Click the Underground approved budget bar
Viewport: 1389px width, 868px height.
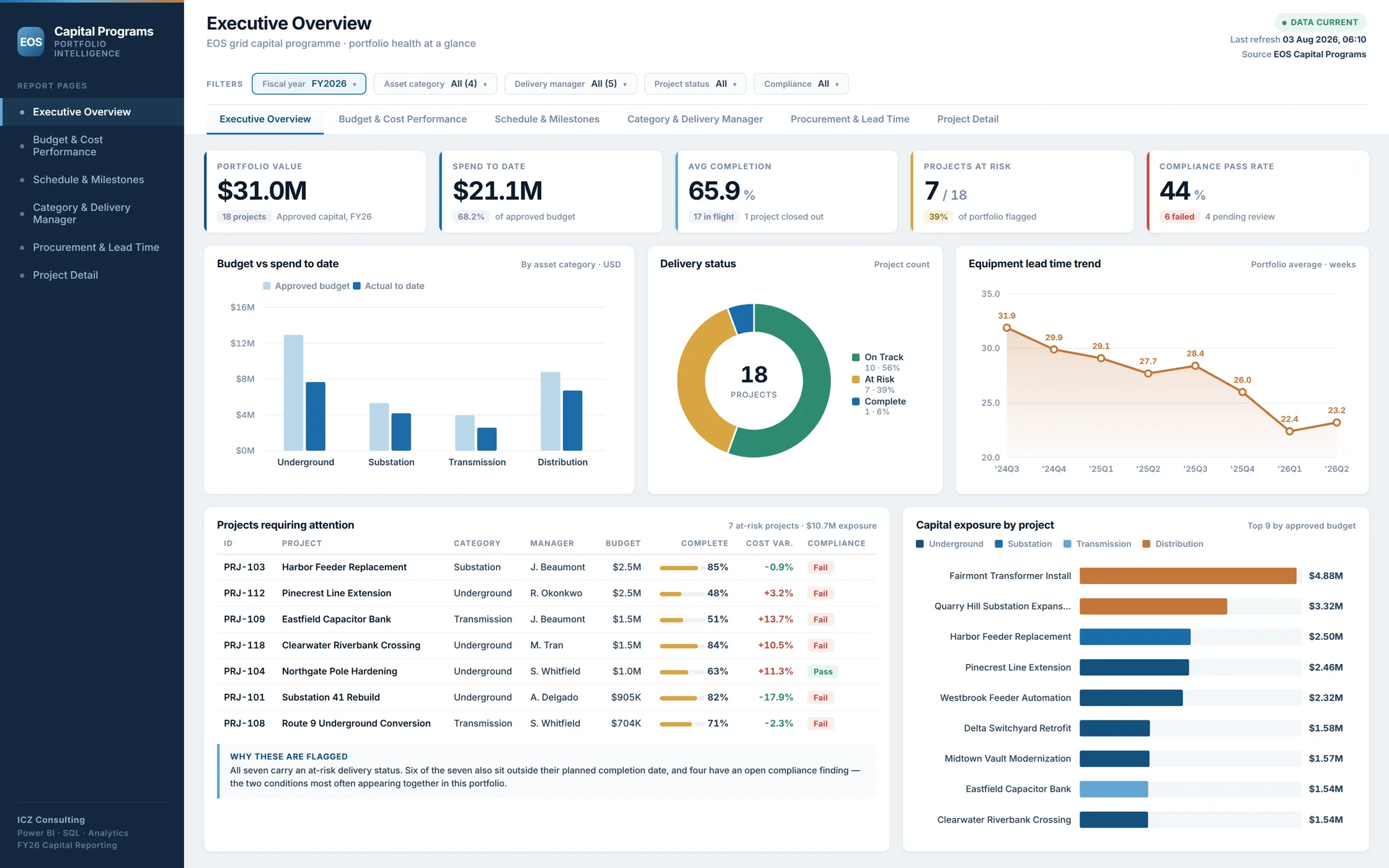(293, 392)
